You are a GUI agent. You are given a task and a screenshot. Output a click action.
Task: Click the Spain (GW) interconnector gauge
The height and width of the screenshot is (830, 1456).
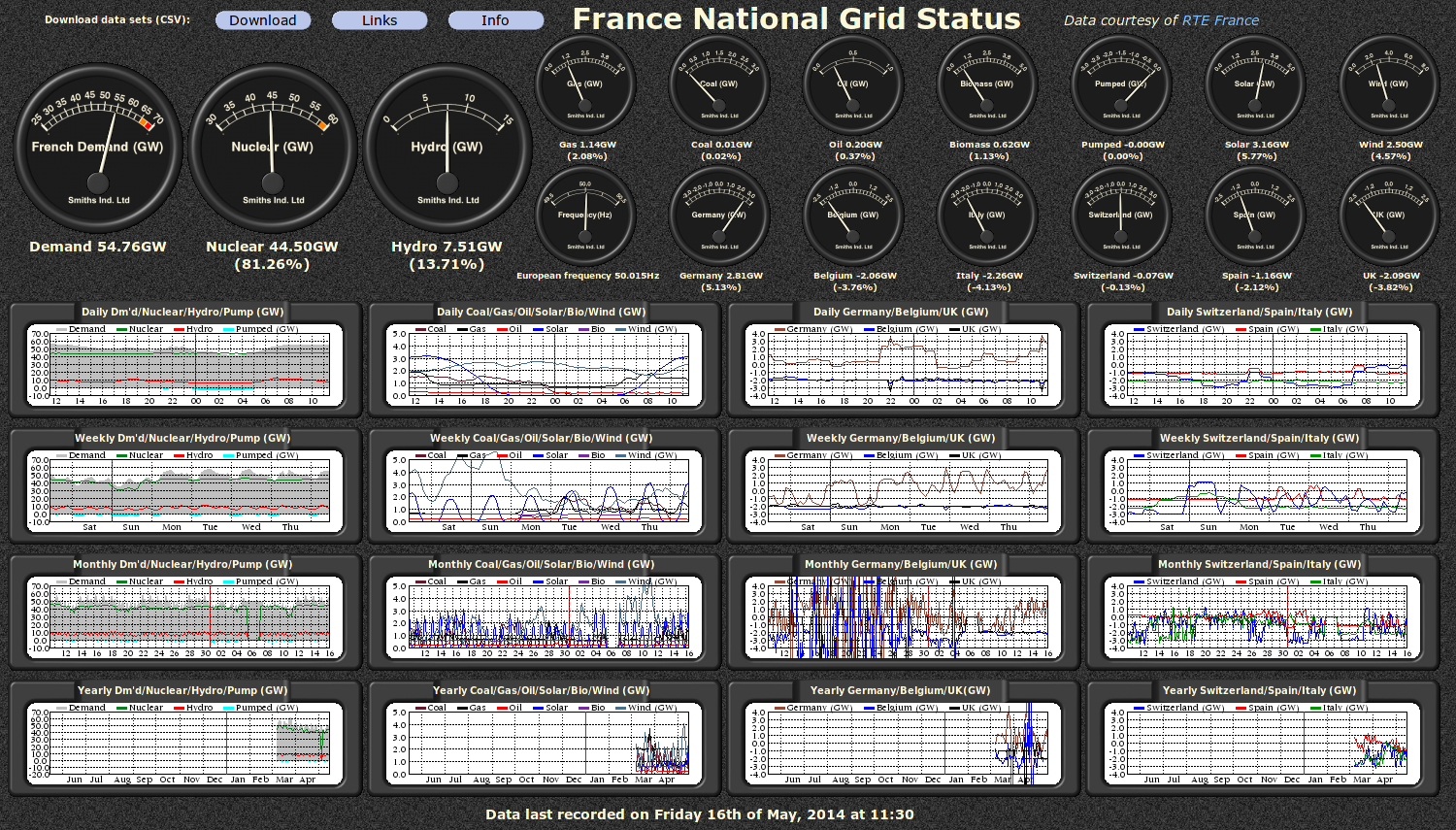pyautogui.click(x=1255, y=216)
